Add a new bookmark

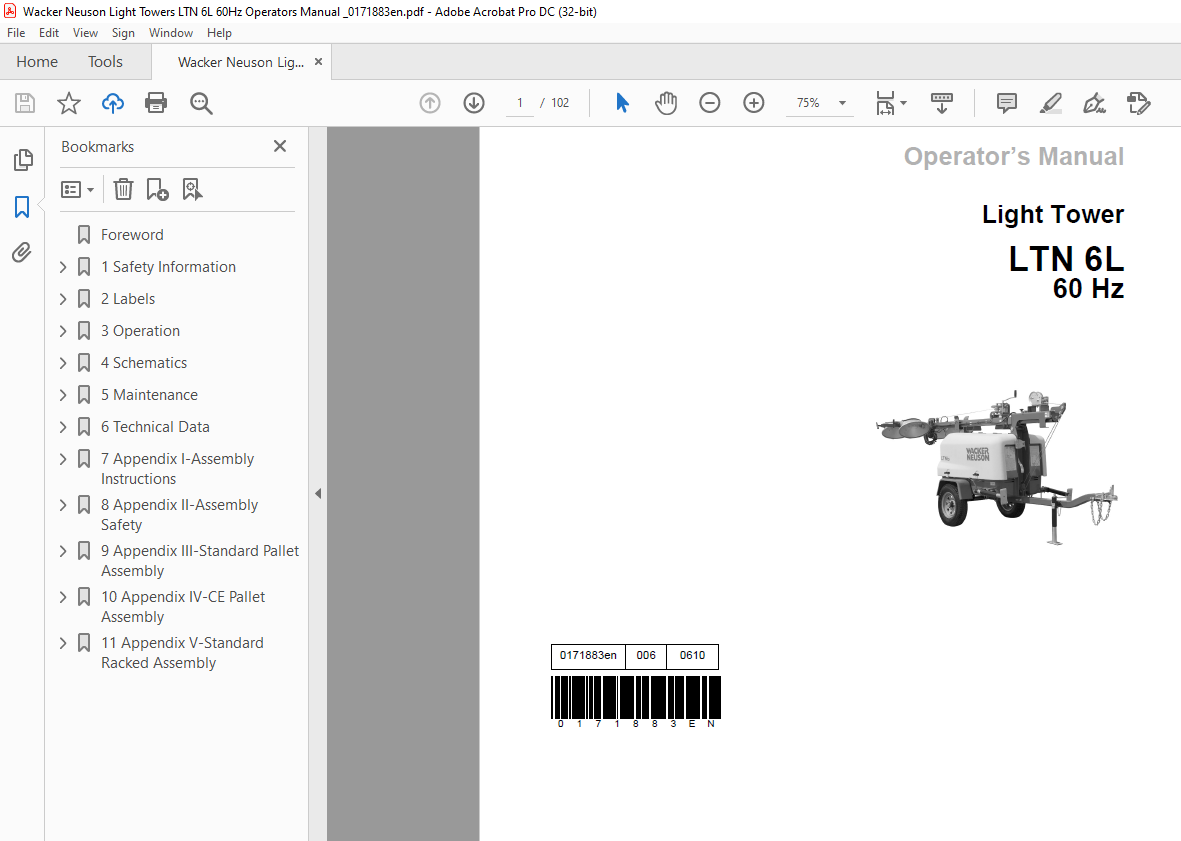coord(157,189)
